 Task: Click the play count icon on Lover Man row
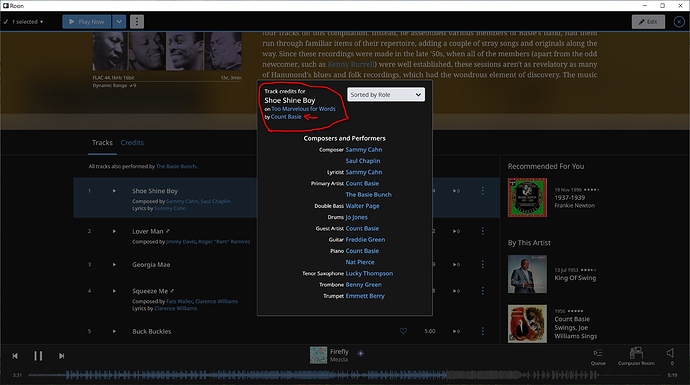456,231
